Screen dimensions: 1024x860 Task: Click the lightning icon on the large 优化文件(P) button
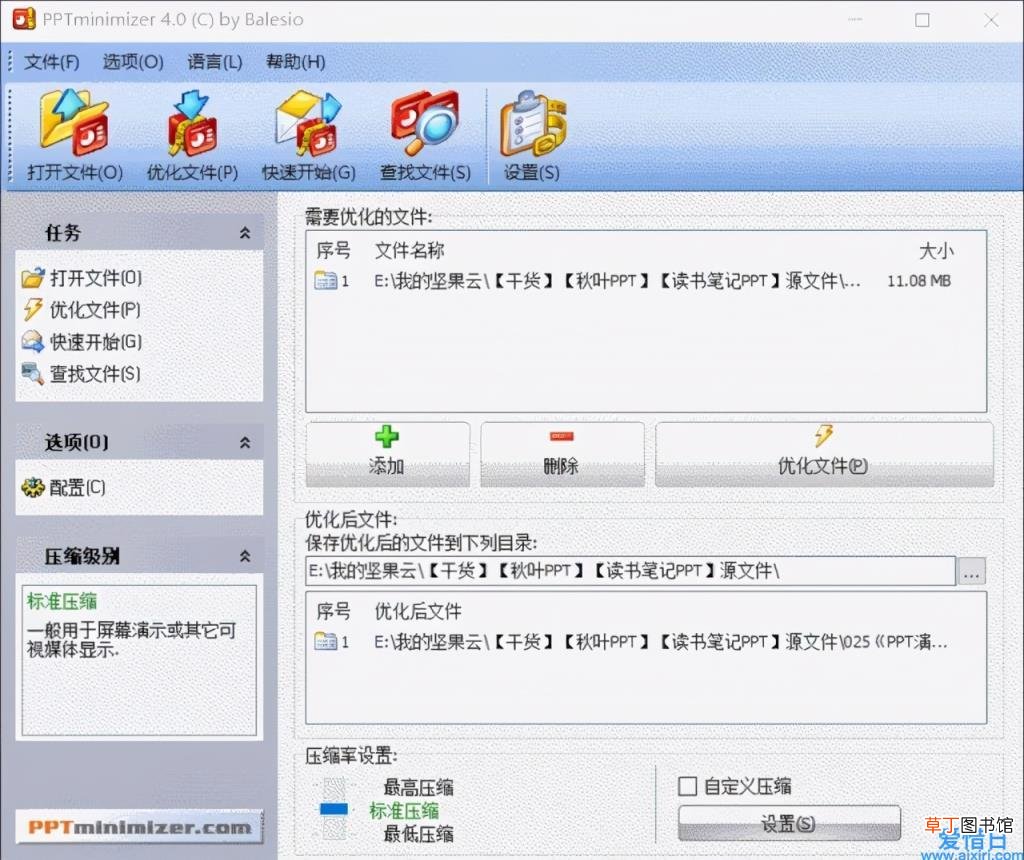coord(824,436)
